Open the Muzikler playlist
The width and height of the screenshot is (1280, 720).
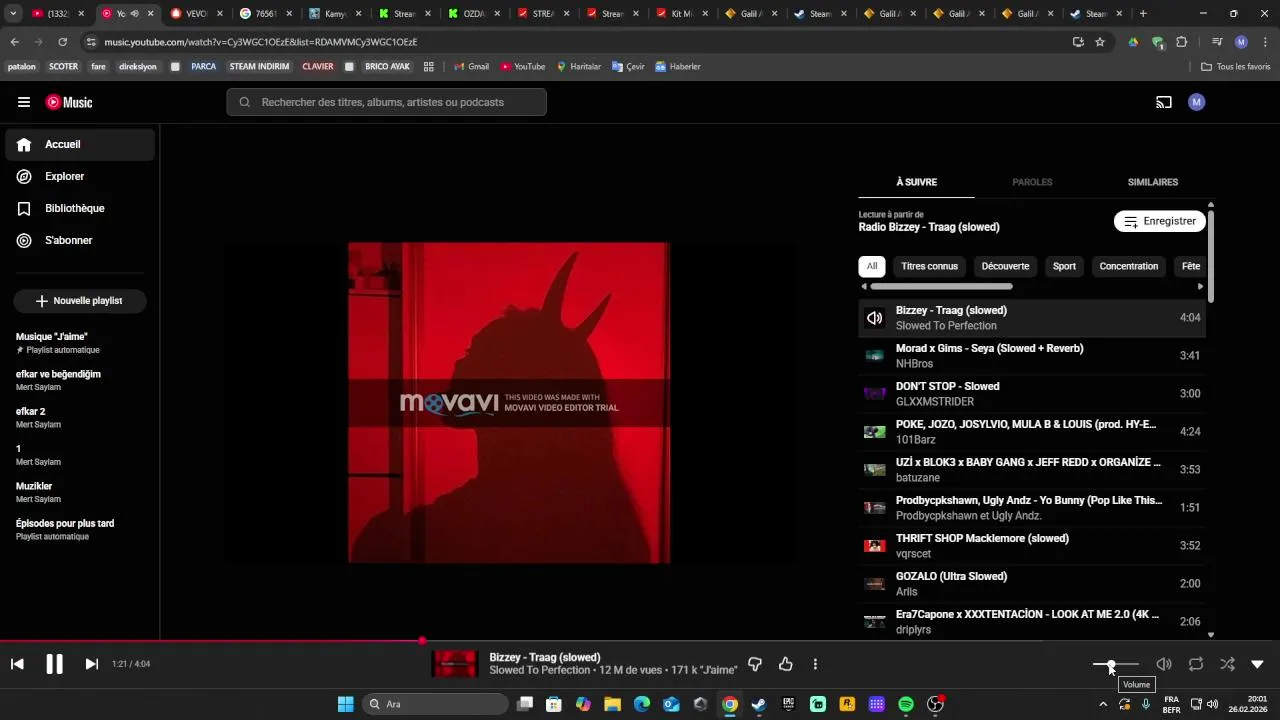[80, 492]
